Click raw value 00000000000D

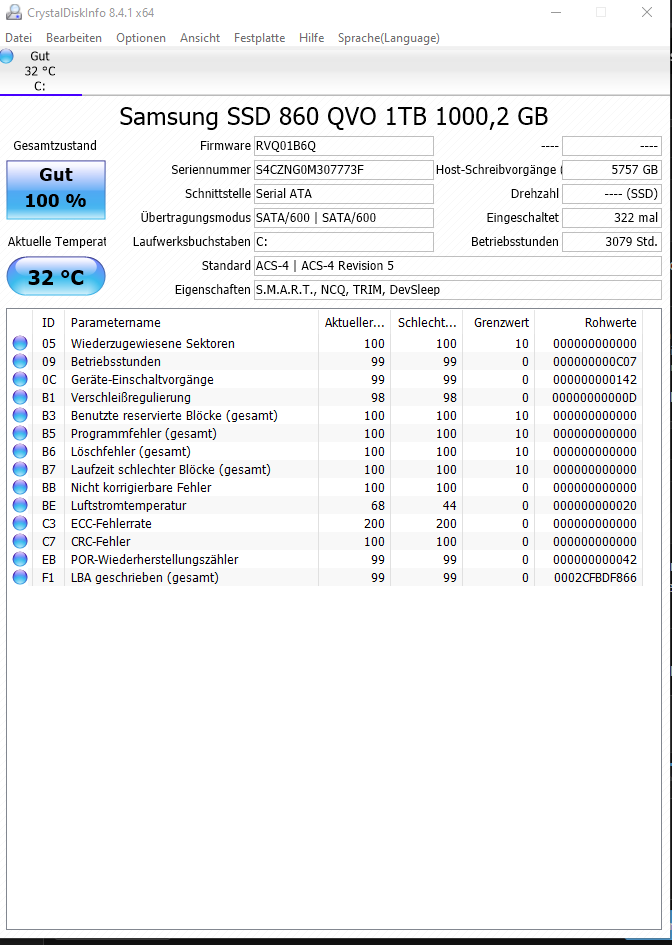point(595,398)
